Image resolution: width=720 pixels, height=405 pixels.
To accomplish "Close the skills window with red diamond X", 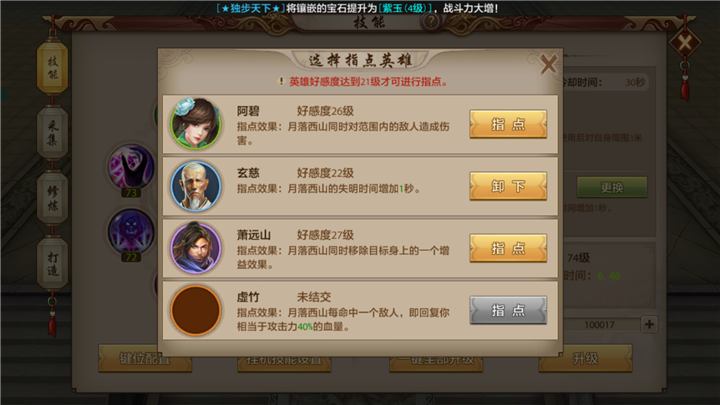I will click(685, 43).
